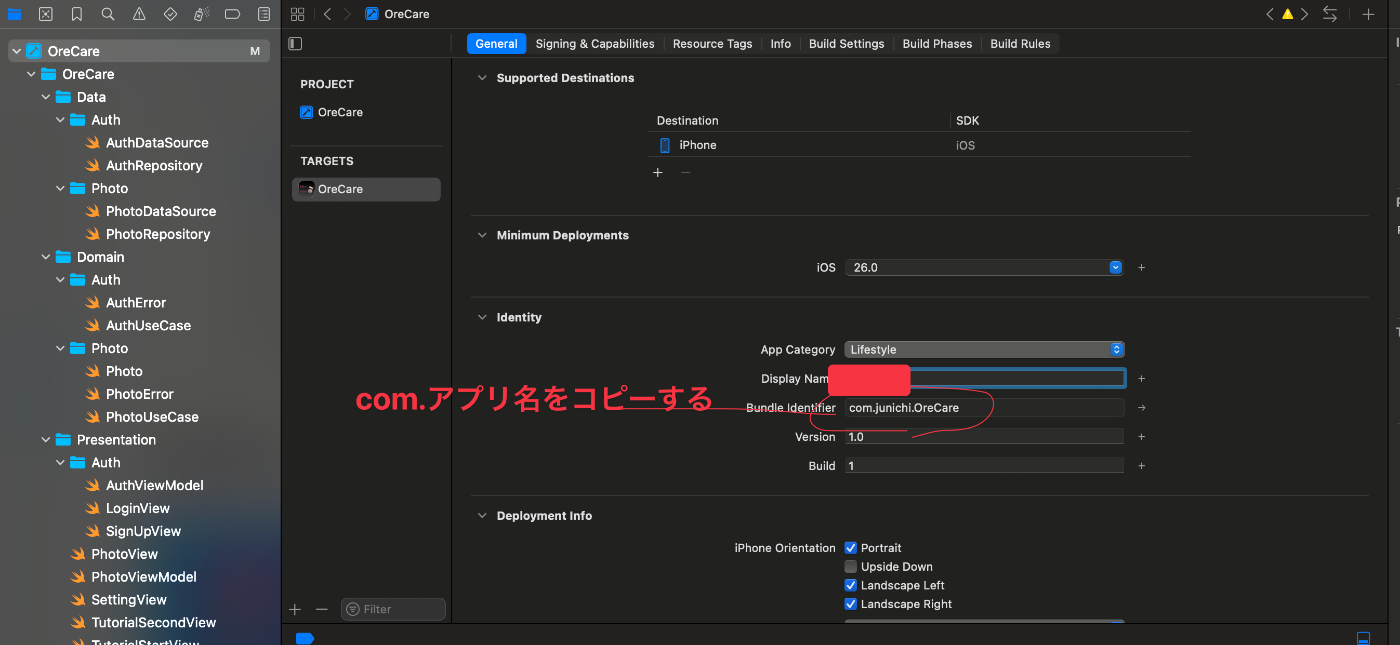The image size is (1400, 645).
Task: Click OreCare in the jump bar
Action: click(x=397, y=14)
